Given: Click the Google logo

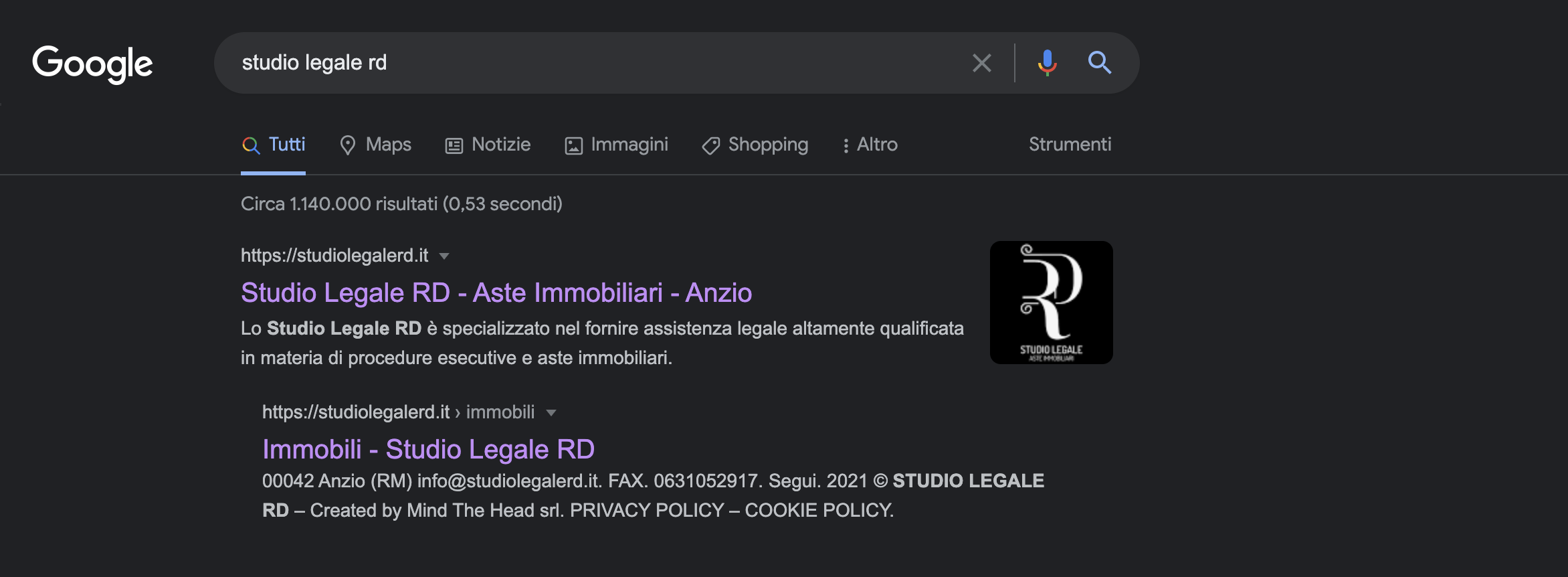Looking at the screenshot, I should pos(92,64).
